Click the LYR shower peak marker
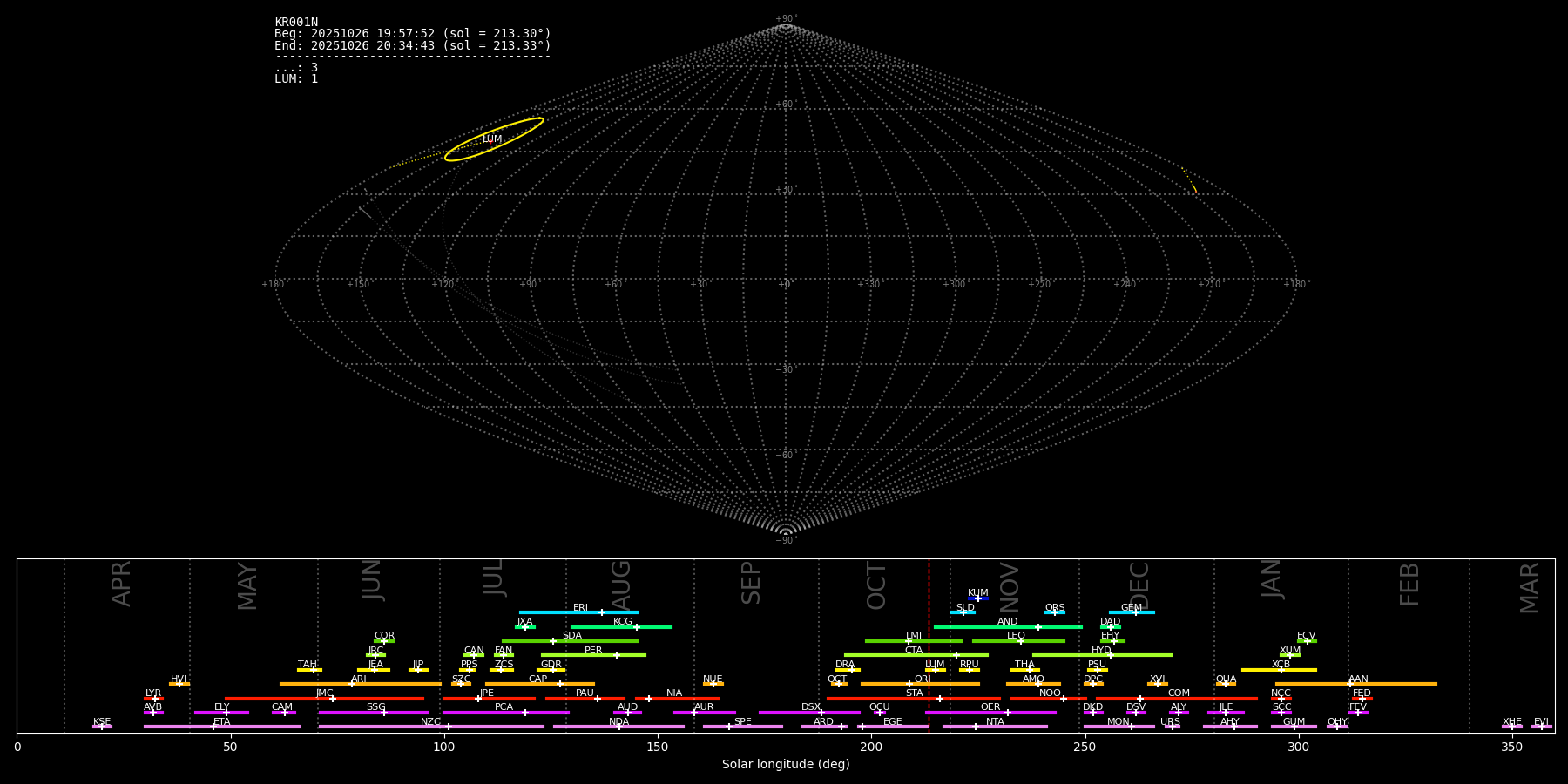Viewport: 1568px width, 784px height. pyautogui.click(x=155, y=699)
